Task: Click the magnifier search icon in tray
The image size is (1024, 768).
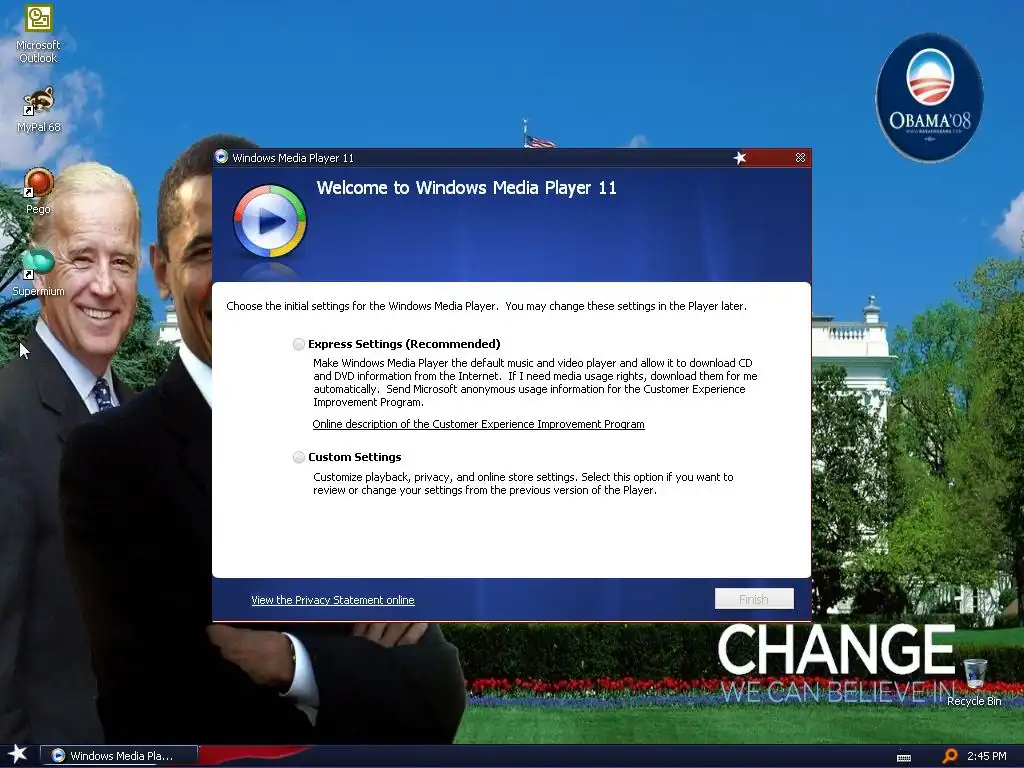Action: coord(950,756)
